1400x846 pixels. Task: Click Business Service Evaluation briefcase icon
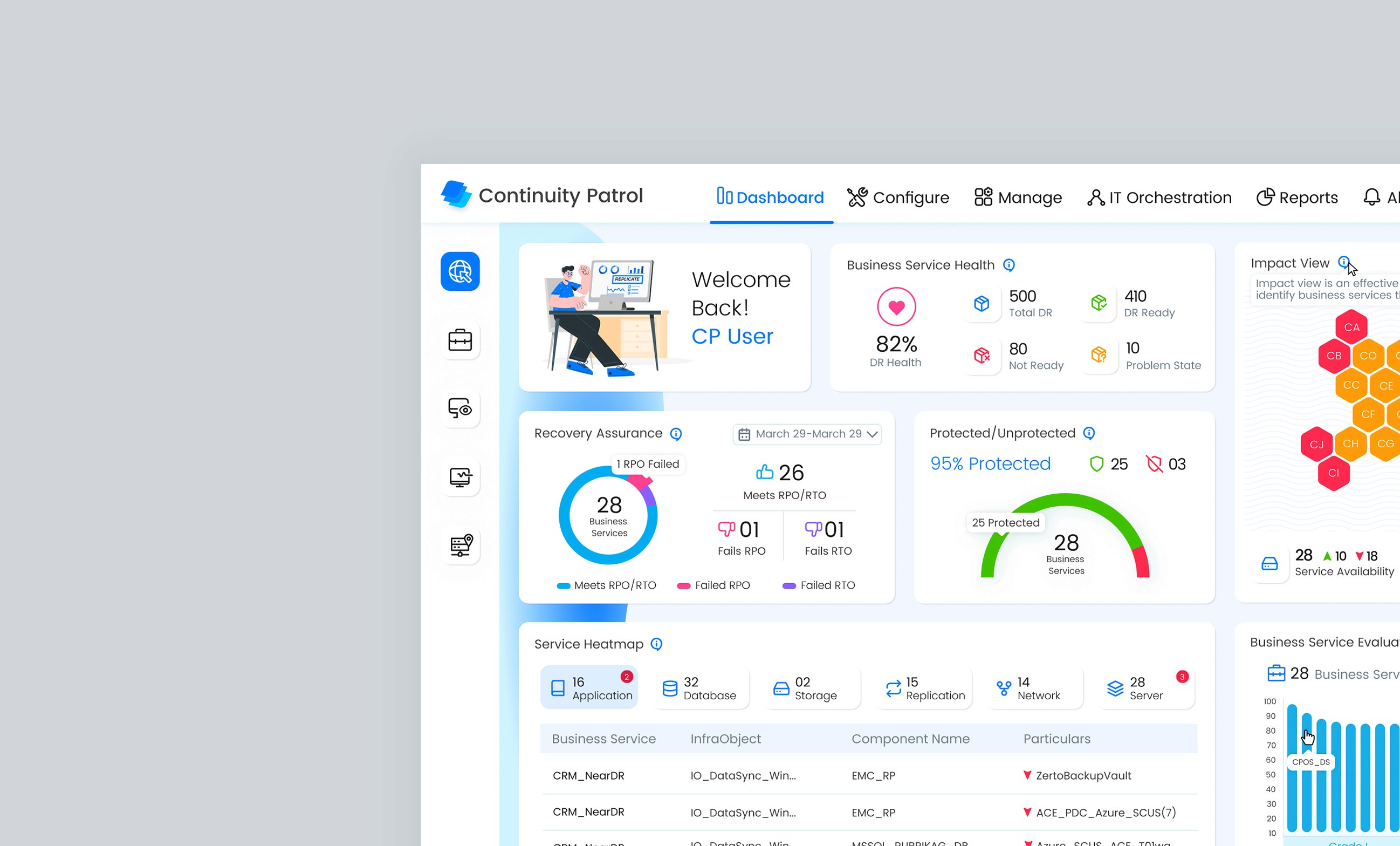pyautogui.click(x=1276, y=673)
